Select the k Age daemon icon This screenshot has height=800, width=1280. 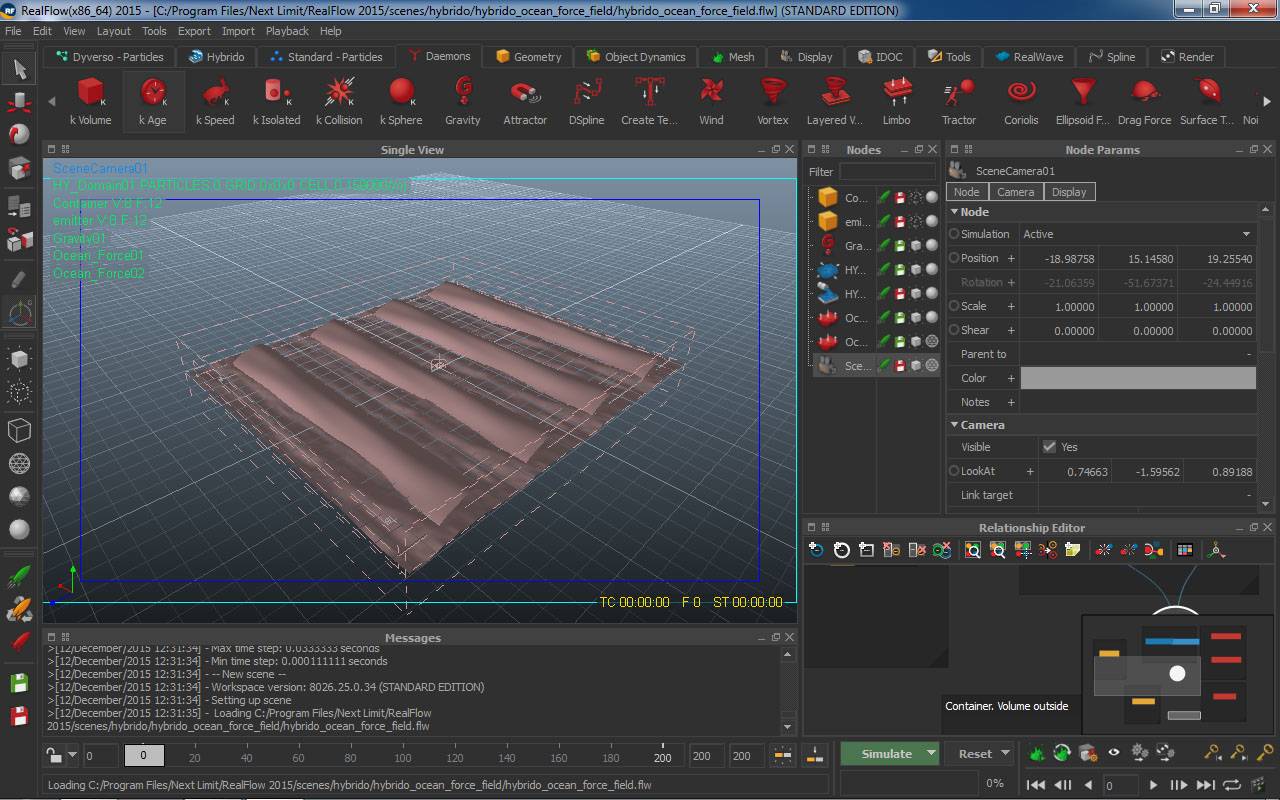point(152,93)
